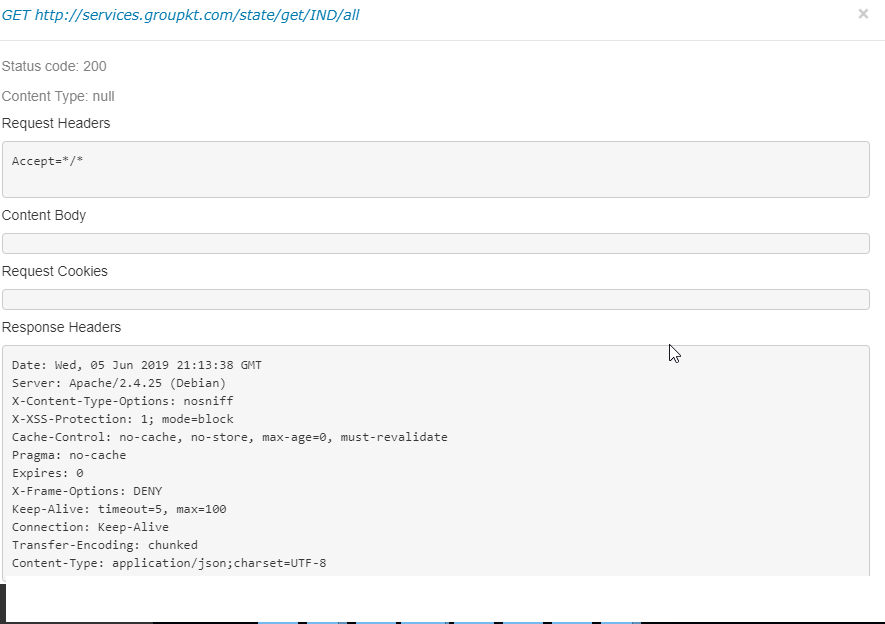Image resolution: width=885 pixels, height=624 pixels.
Task: Click the X-Frame-Options: DENY line
Action: pyautogui.click(x=87, y=491)
